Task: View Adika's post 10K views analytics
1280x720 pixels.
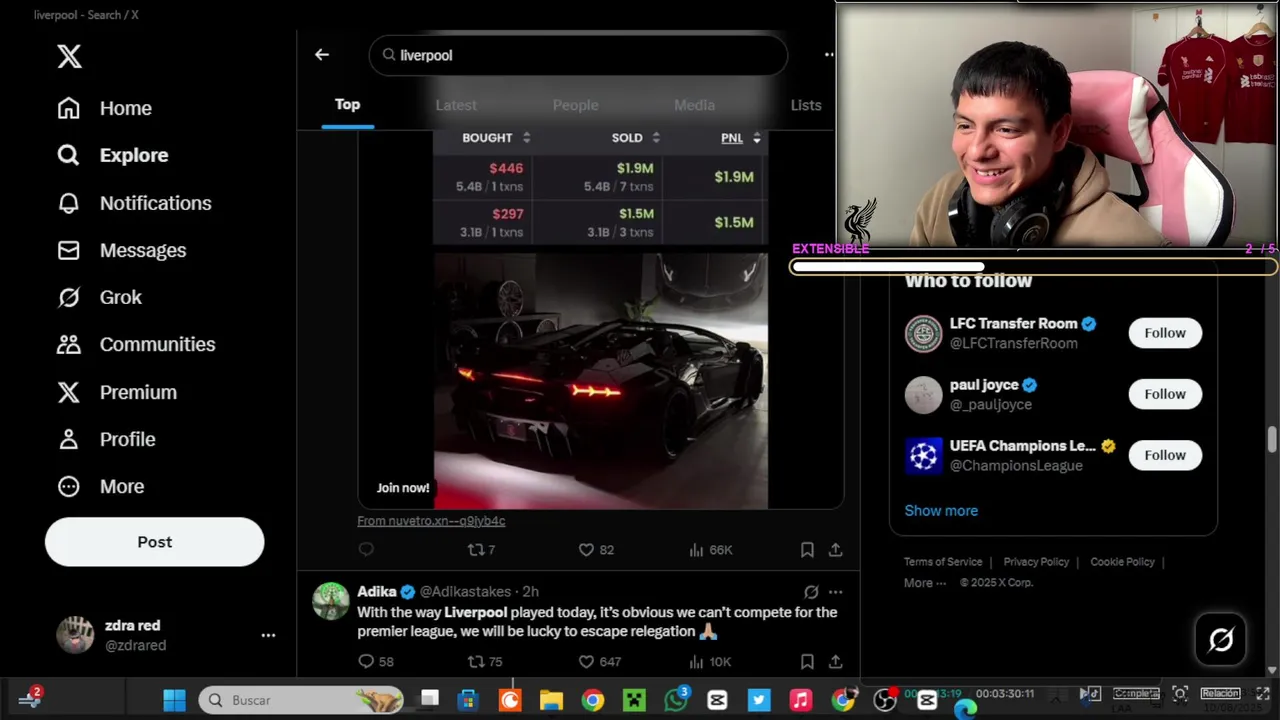Action: 710,662
